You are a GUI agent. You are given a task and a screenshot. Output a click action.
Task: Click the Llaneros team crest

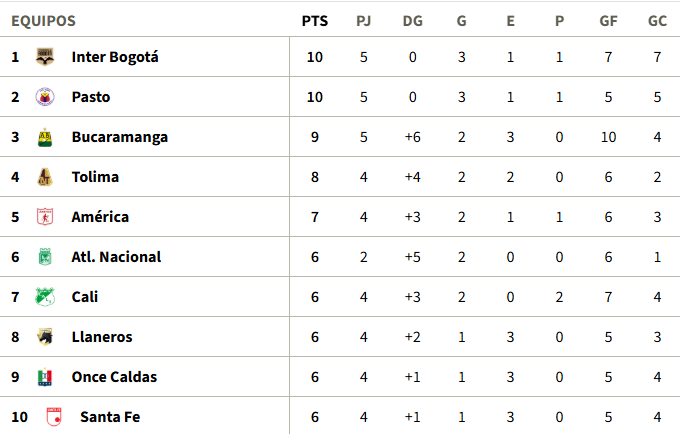(44, 337)
